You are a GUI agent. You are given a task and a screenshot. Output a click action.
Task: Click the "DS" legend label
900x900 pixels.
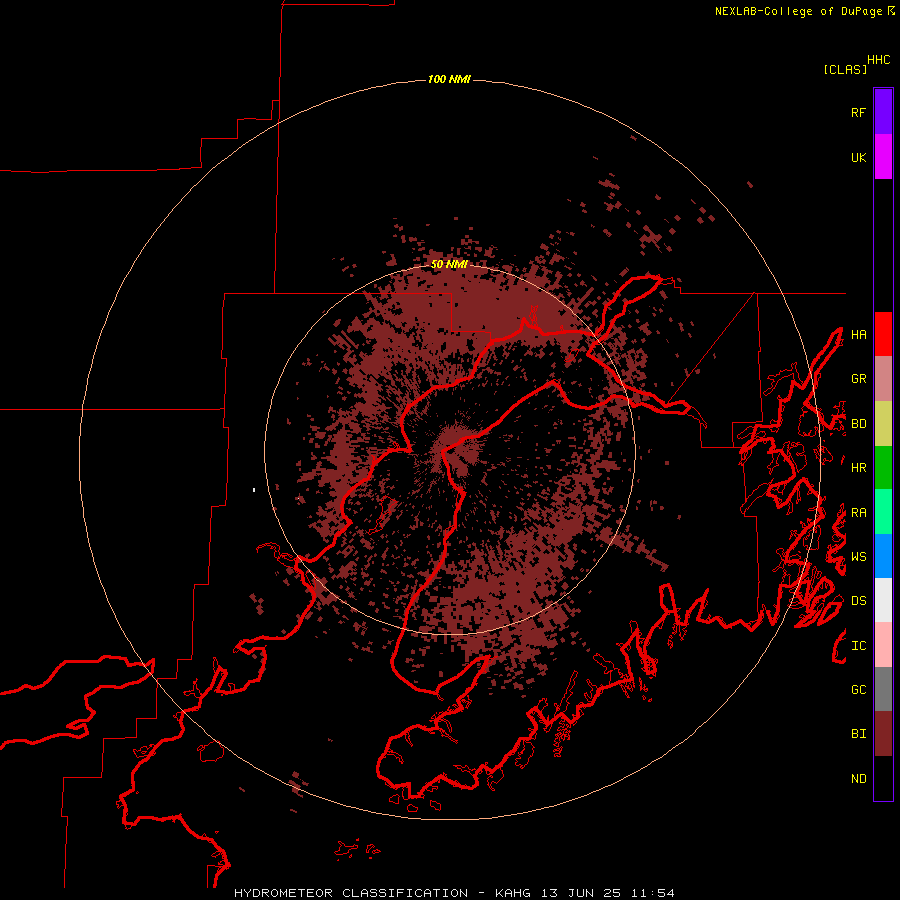tap(858, 601)
